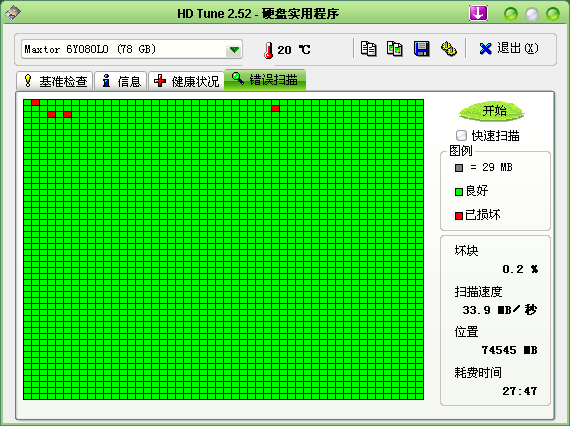Viewport: 570px width, 426px height.
Task: Click the purple download arrow icon in title bar
Action: (x=478, y=13)
